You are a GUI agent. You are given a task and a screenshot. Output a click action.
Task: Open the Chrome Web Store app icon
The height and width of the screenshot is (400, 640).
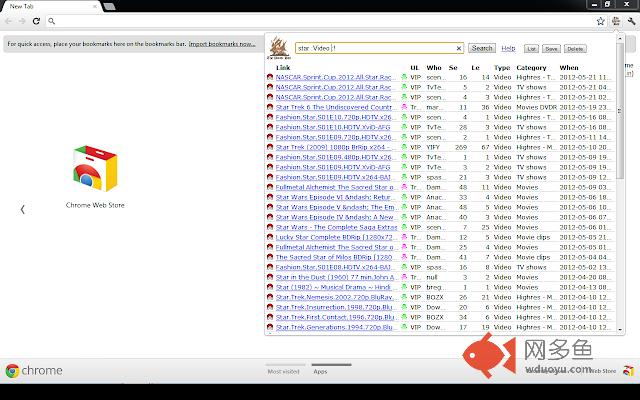tap(95, 169)
